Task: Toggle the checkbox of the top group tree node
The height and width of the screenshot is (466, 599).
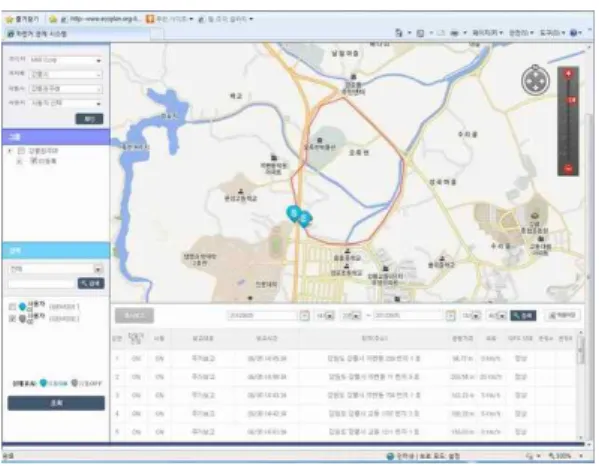Action: (x=21, y=151)
